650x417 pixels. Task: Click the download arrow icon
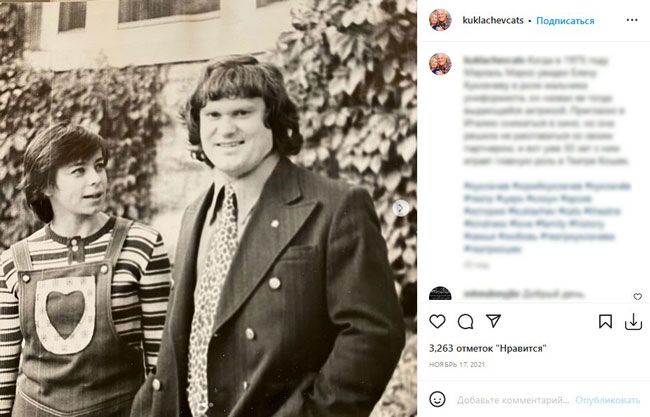[633, 322]
